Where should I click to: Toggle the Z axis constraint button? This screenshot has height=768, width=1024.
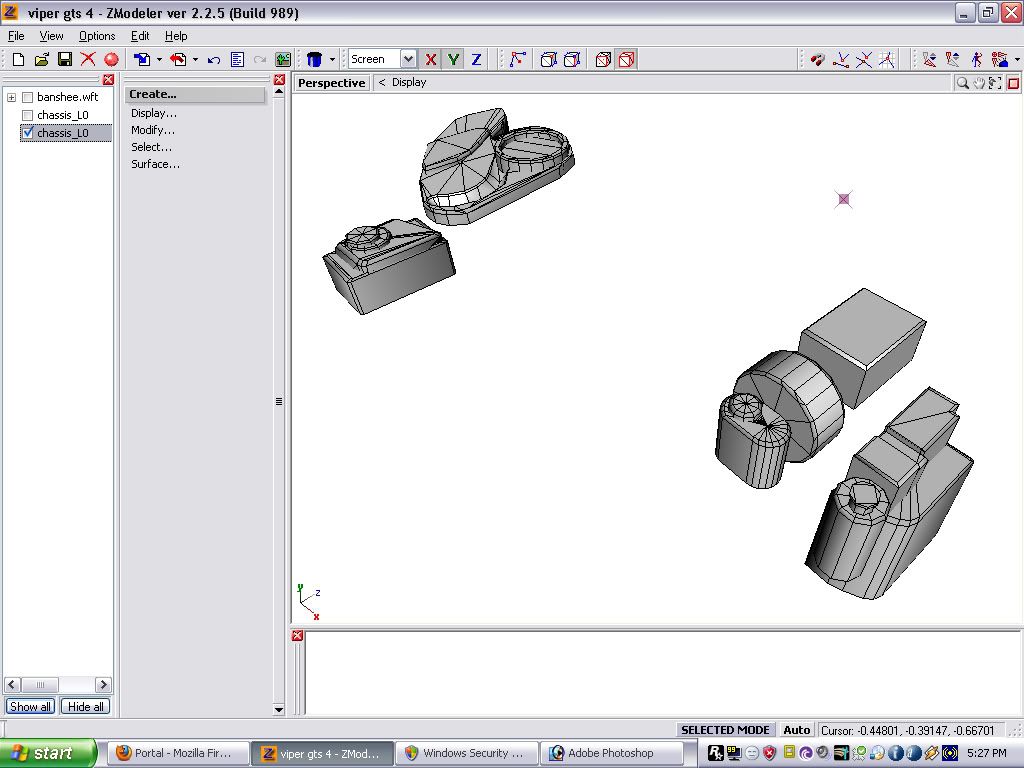[x=476, y=60]
